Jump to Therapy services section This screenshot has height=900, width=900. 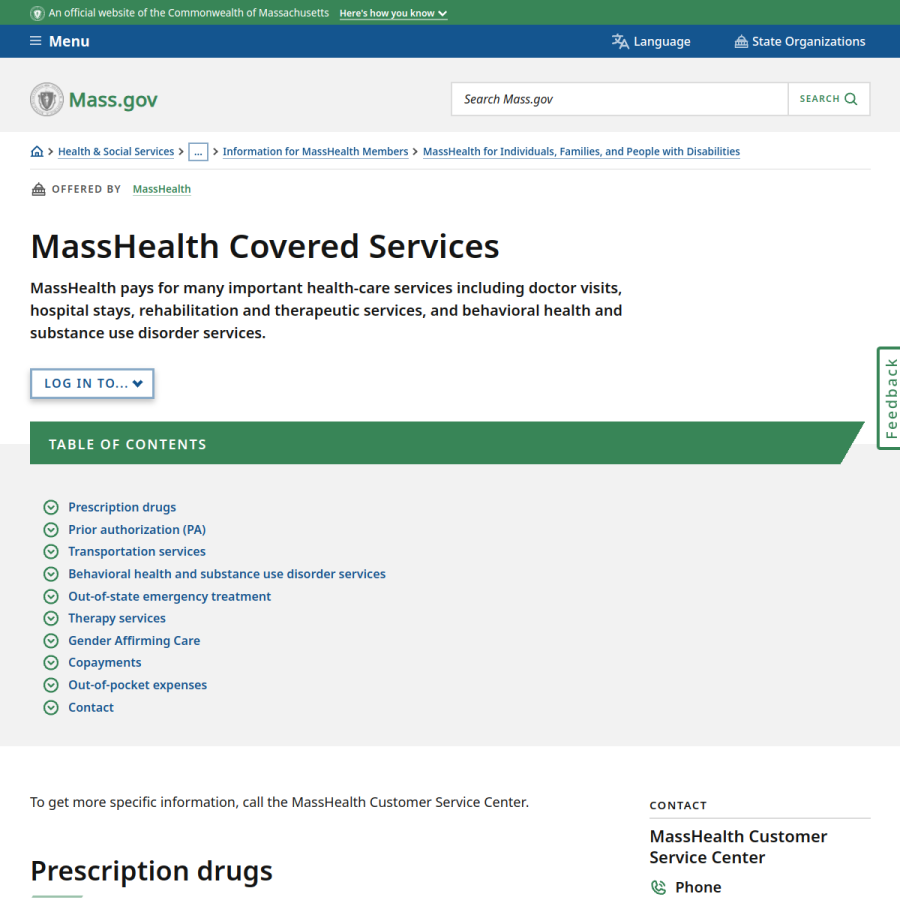pos(117,618)
